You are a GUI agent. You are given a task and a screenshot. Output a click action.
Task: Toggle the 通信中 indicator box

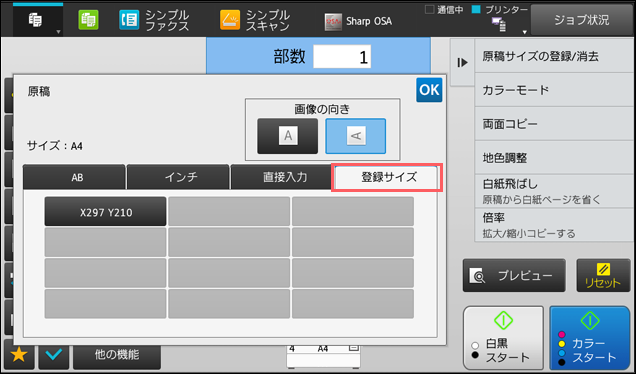tap(429, 10)
